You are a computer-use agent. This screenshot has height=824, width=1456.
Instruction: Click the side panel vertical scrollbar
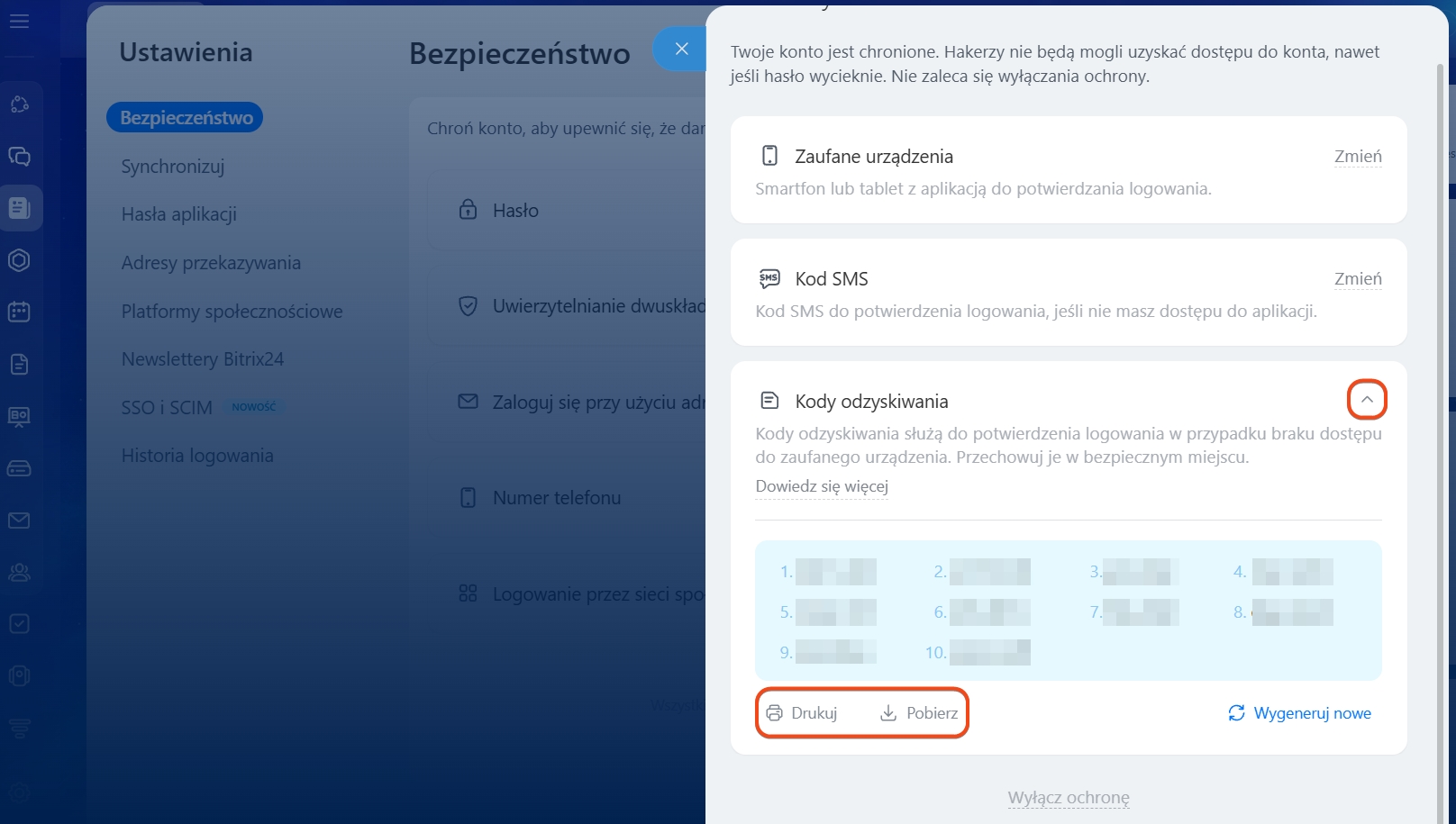1440,441
